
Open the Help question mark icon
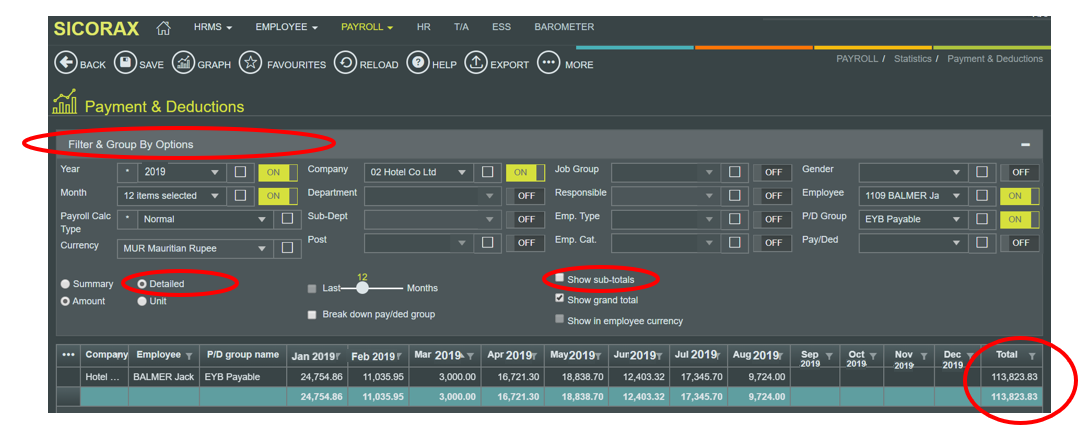point(416,63)
